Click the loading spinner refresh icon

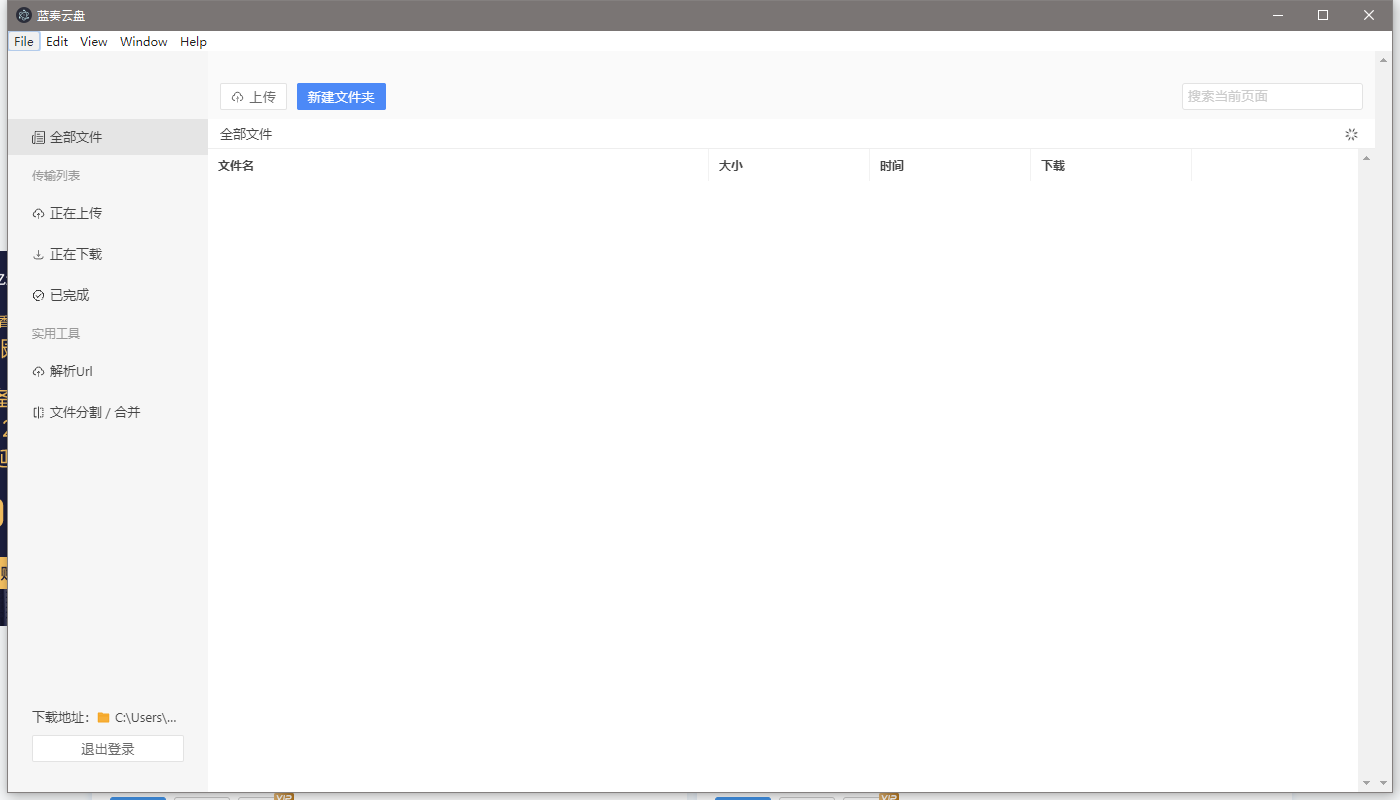click(1351, 134)
